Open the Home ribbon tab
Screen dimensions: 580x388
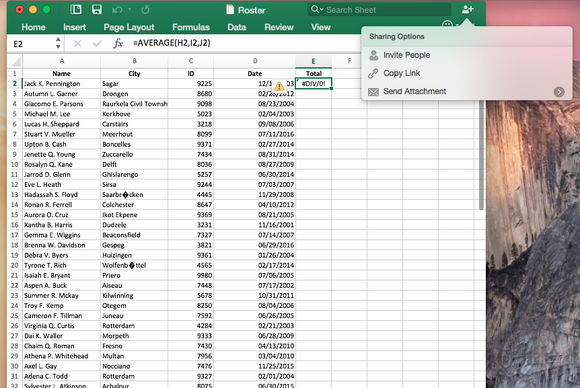pos(33,27)
